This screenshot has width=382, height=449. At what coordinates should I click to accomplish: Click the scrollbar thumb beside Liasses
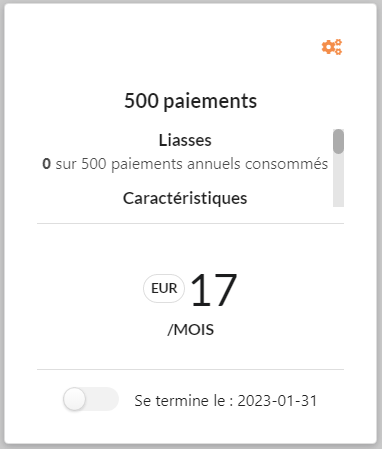click(338, 142)
